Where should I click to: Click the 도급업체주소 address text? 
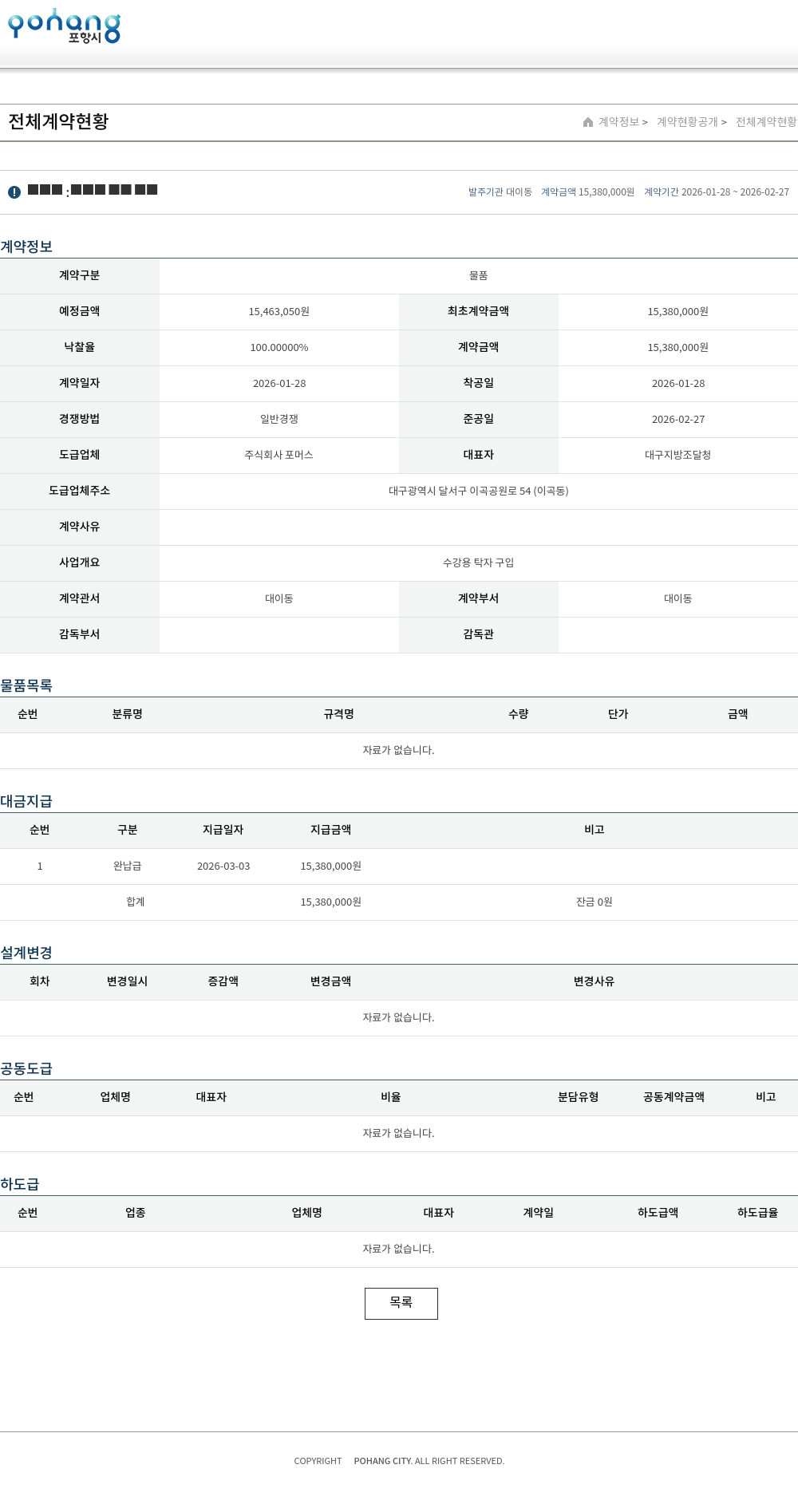point(478,491)
